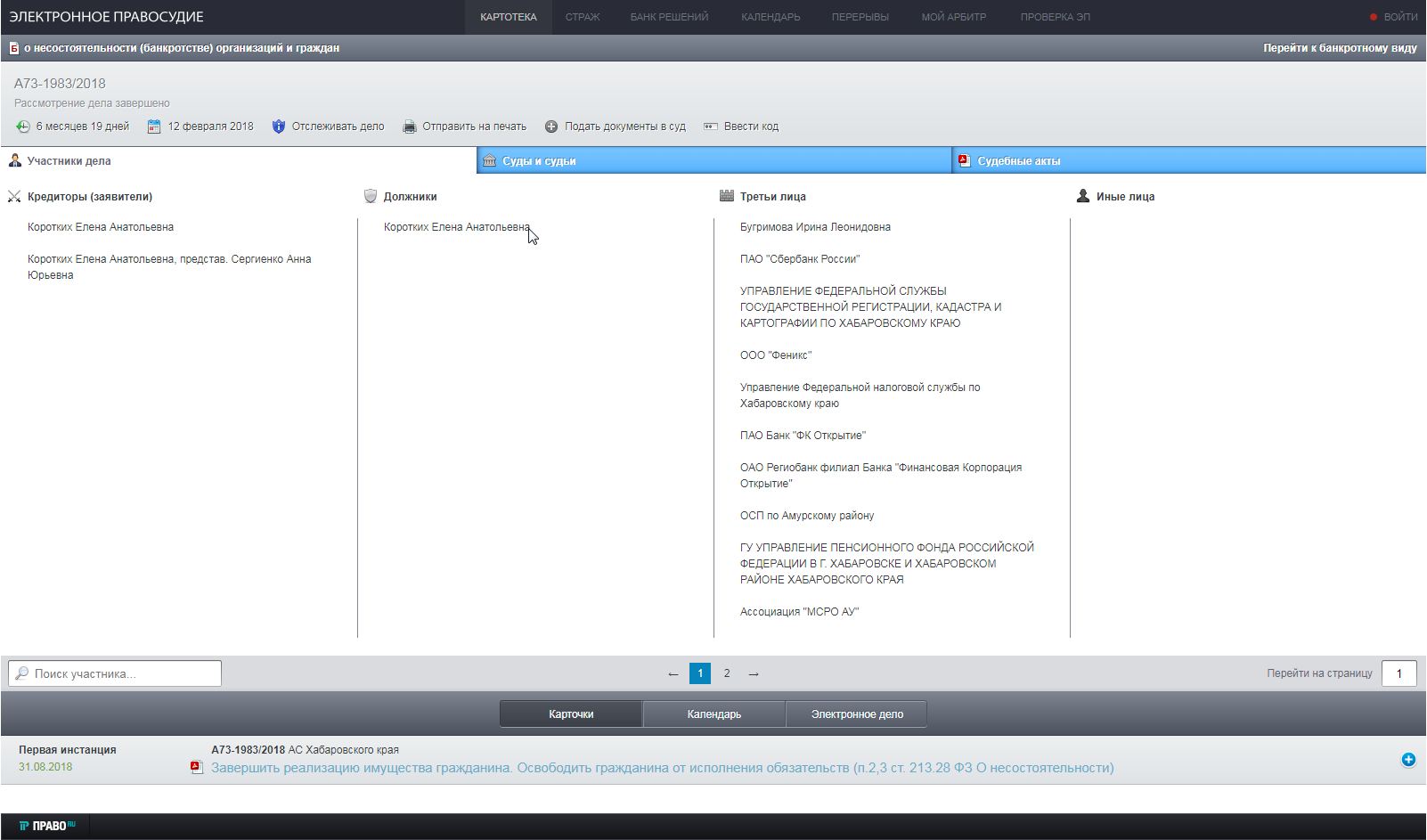Open page 2 of participants

pos(727,673)
